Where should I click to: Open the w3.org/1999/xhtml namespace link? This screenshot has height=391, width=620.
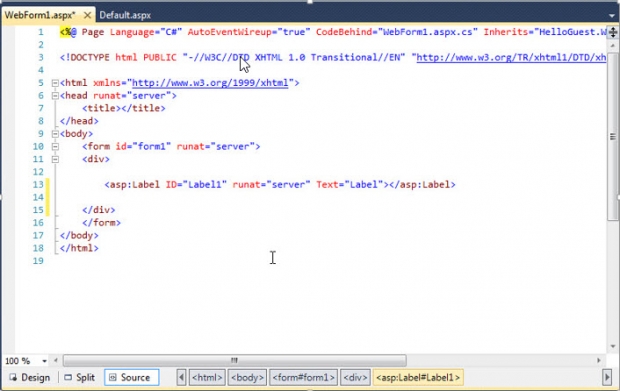pos(210,83)
